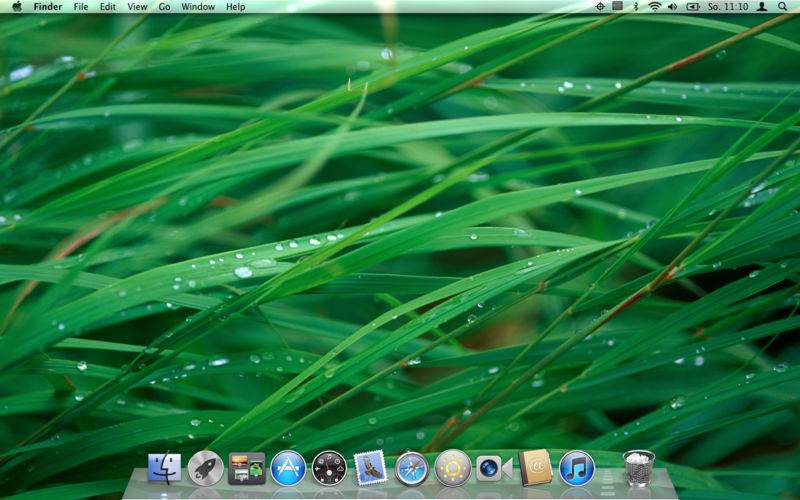
Task: Launch iTunes from the dock
Action: click(577, 468)
